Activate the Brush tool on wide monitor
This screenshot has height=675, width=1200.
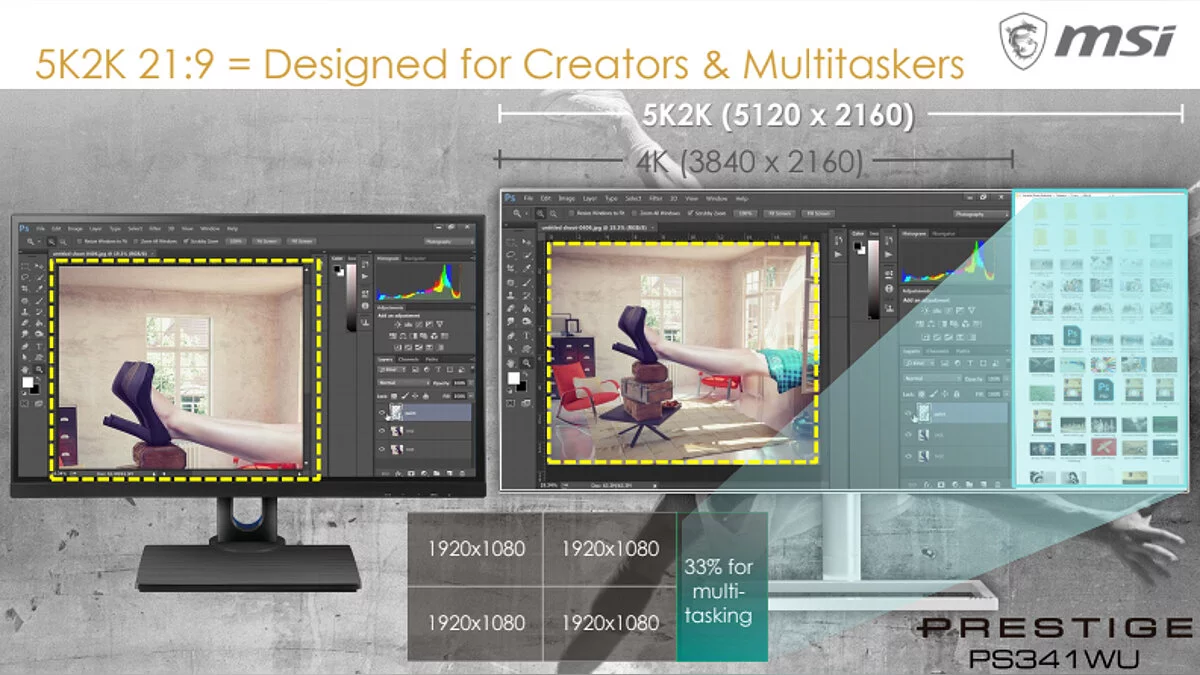pyautogui.click(x=527, y=283)
